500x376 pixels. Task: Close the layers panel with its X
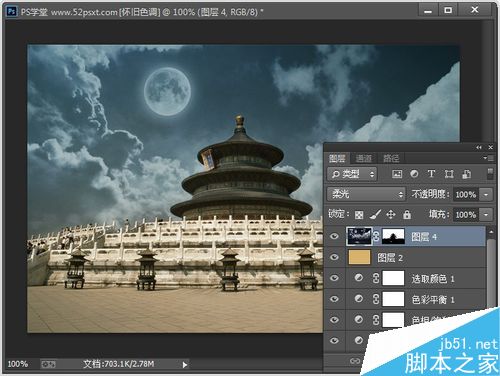[490, 147]
